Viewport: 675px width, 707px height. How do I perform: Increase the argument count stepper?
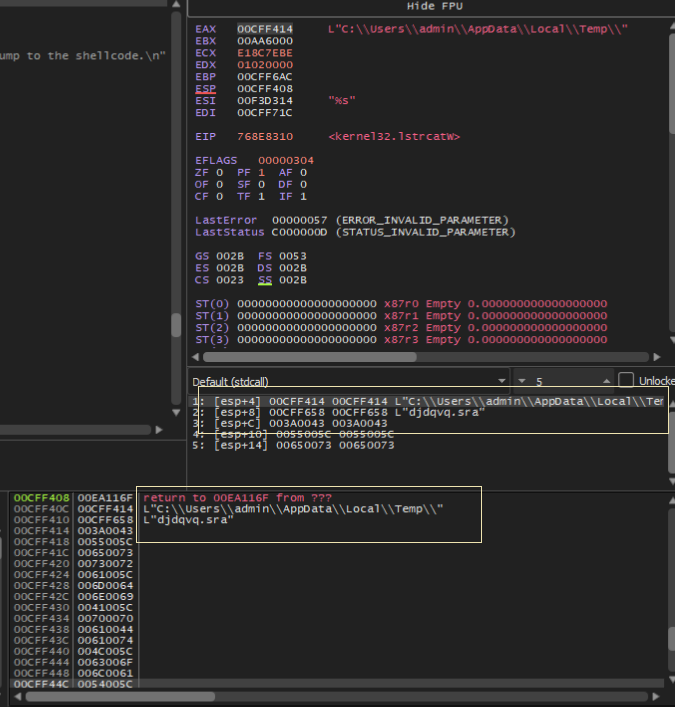tap(606, 381)
